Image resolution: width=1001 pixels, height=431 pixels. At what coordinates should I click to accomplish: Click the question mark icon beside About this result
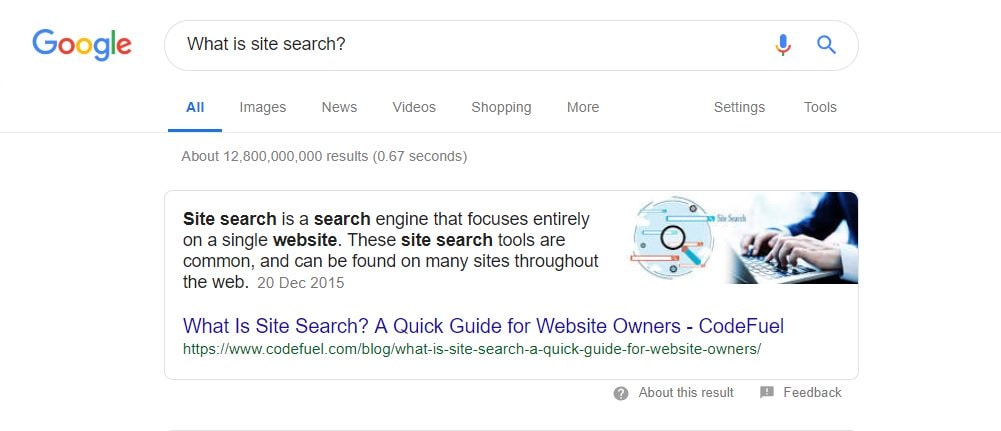point(621,393)
